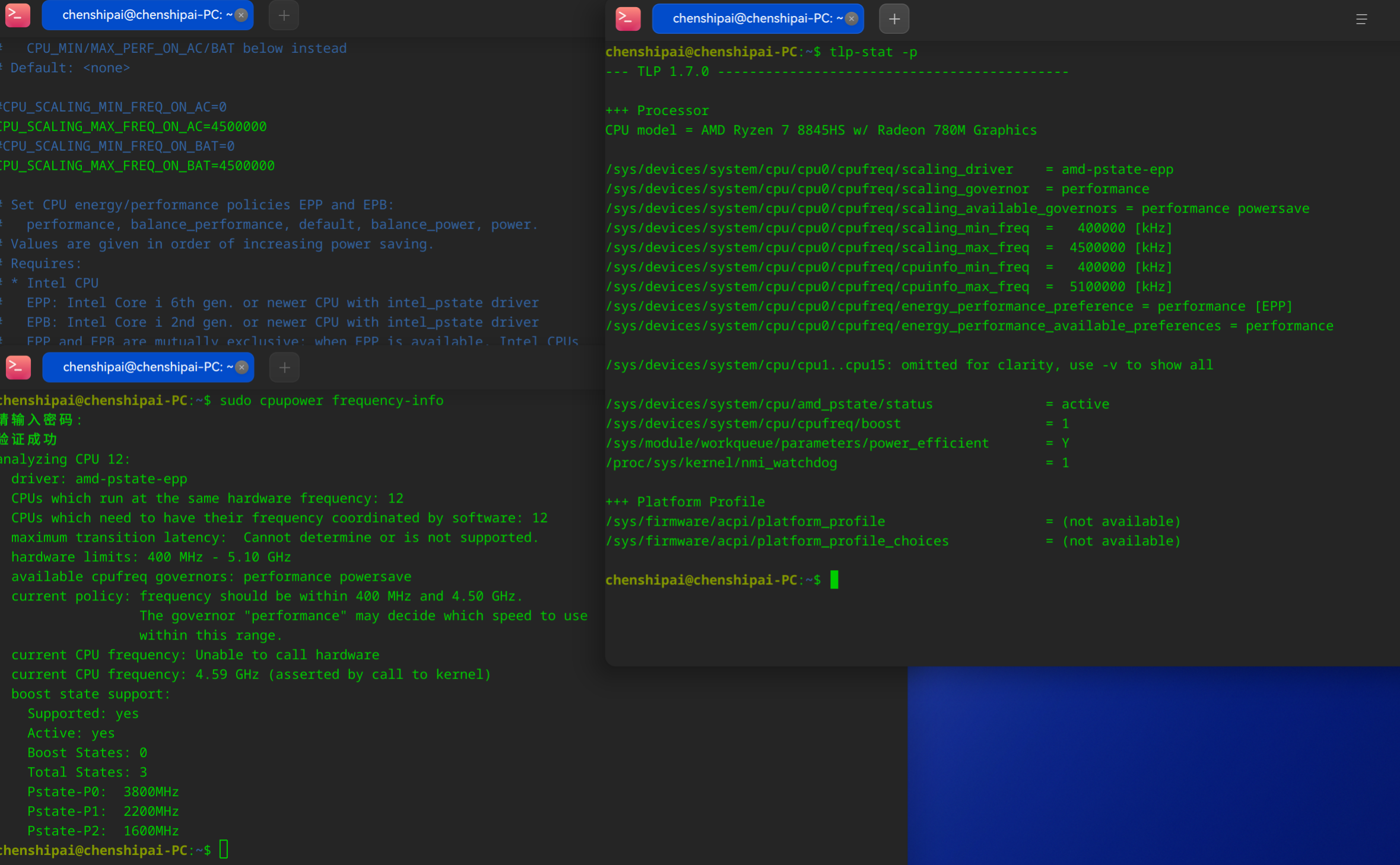
Task: Click 'hardware limits: 400 MHz - 5.10 GHz' line
Action: pos(151,557)
